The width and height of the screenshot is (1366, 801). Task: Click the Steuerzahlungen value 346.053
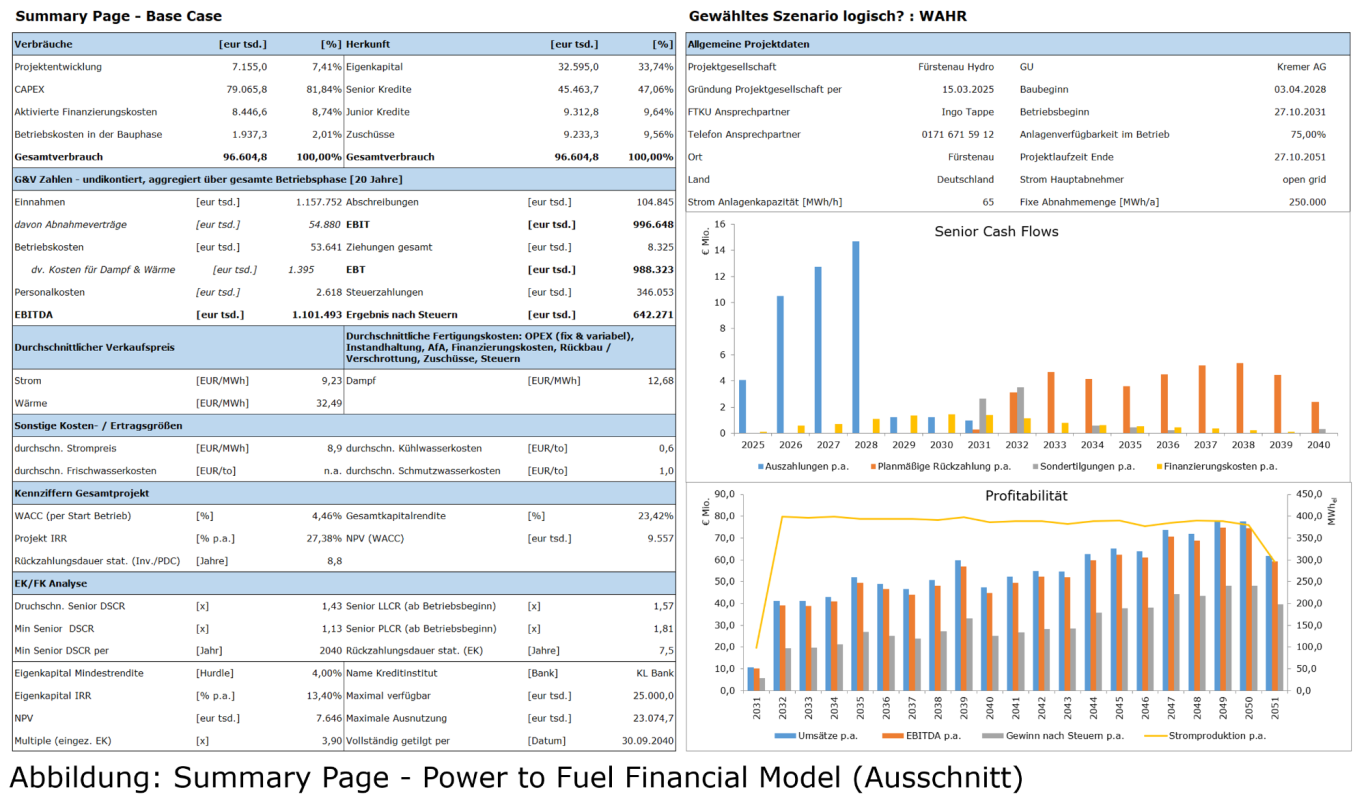pyautogui.click(x=653, y=292)
